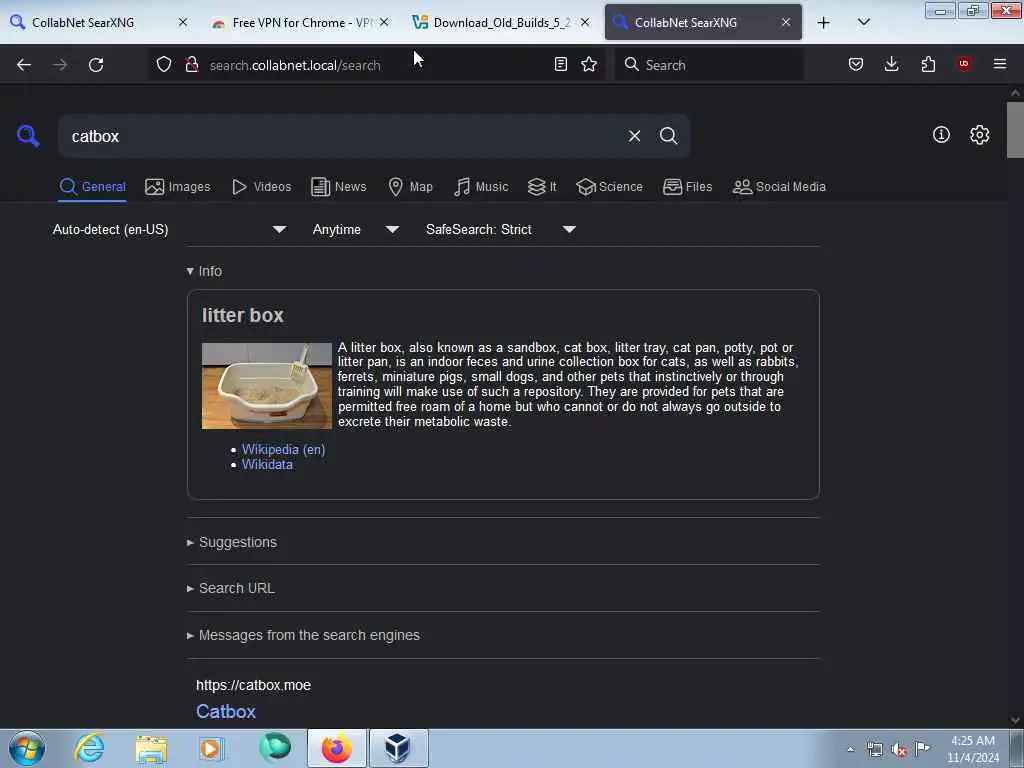Screen dimensions: 1024x768
Task: Expand Messages from the search engines
Action: tap(303, 635)
